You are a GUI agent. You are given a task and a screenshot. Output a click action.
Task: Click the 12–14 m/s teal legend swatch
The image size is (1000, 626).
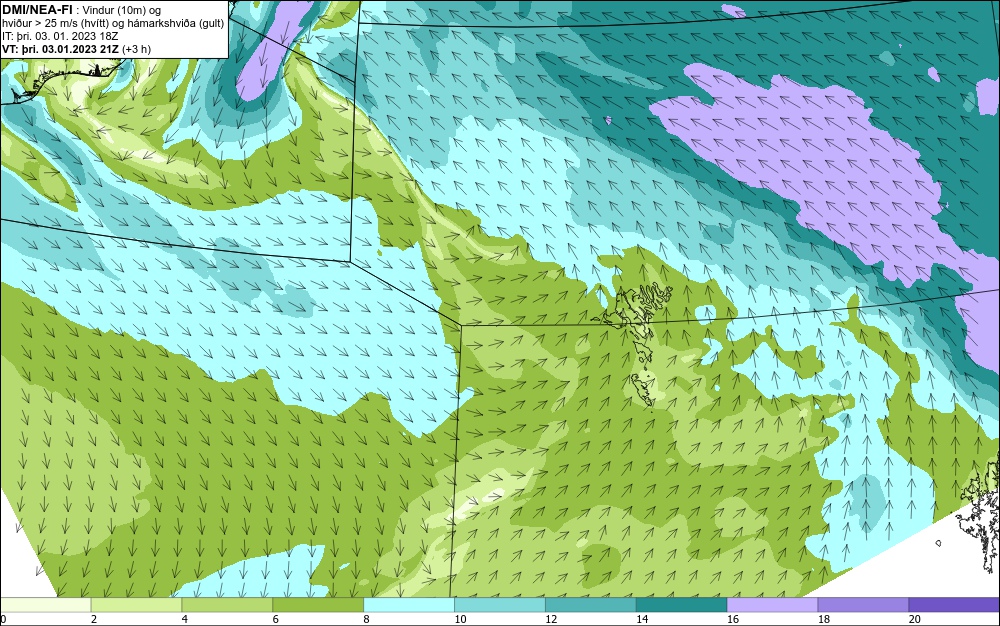(x=591, y=604)
